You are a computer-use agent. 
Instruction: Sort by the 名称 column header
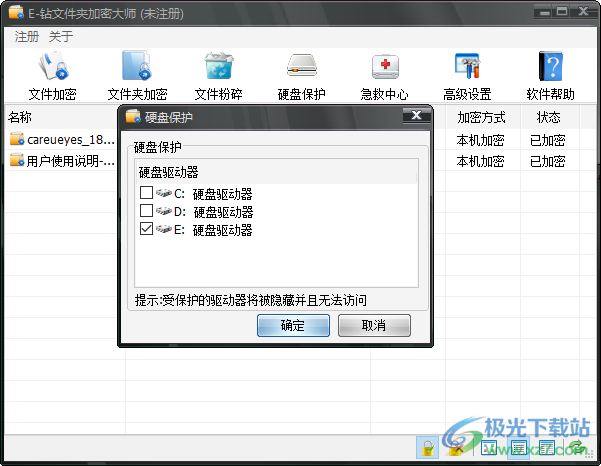pyautogui.click(x=61, y=117)
